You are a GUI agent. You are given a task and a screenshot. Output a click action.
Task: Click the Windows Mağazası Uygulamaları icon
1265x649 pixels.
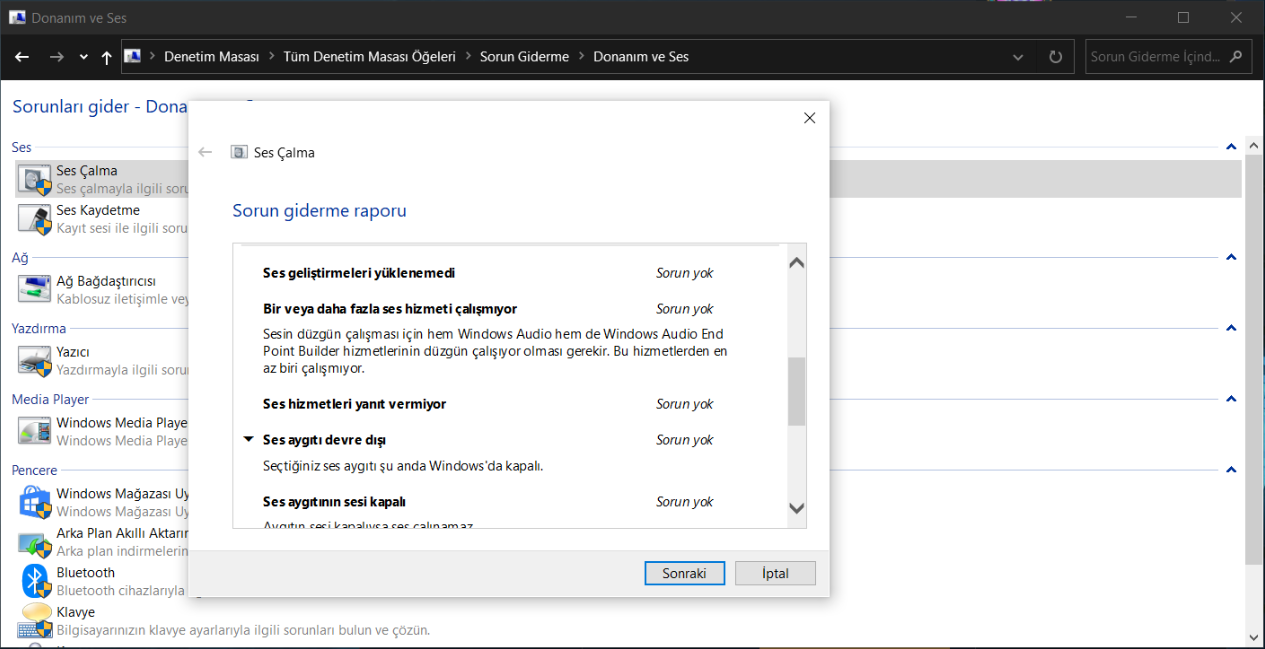coord(35,502)
